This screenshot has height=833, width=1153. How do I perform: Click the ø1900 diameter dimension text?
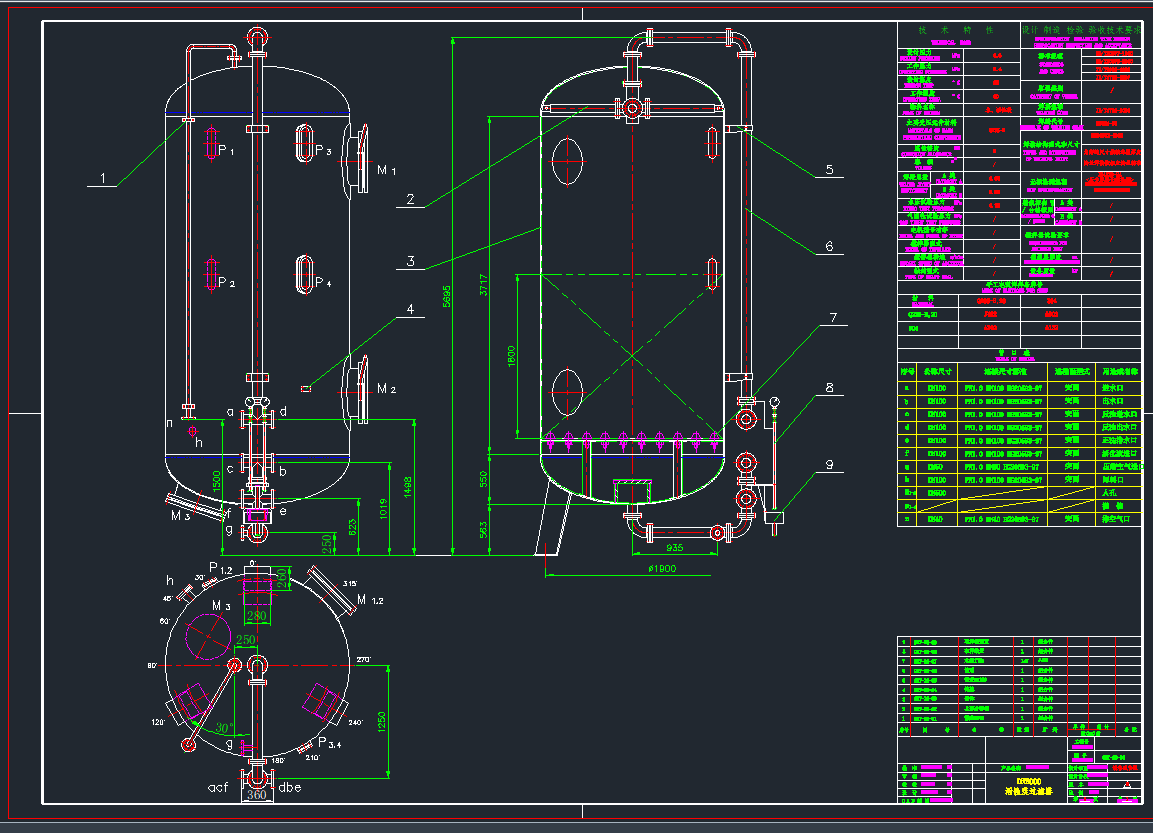click(663, 568)
